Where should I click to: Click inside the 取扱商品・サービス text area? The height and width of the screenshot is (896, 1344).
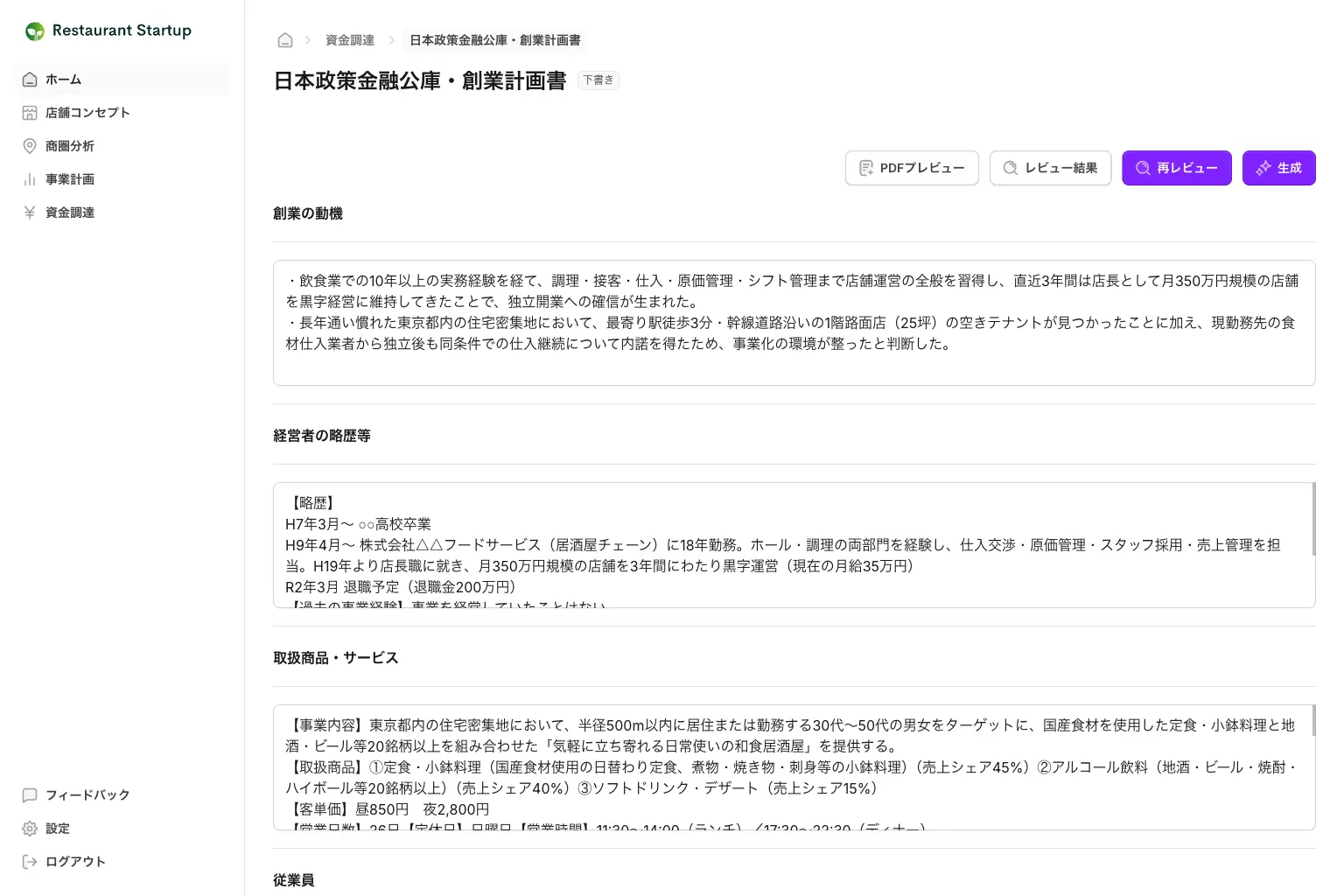pyautogui.click(x=794, y=766)
